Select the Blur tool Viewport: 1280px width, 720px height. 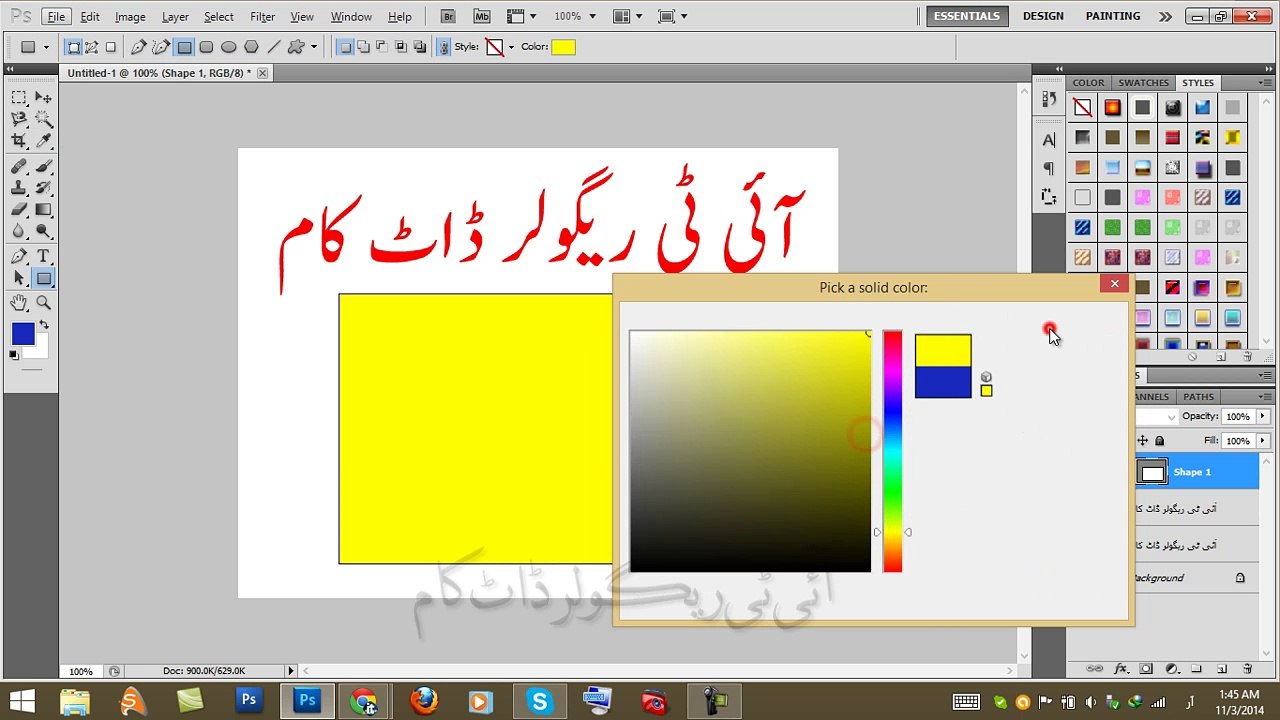19,232
